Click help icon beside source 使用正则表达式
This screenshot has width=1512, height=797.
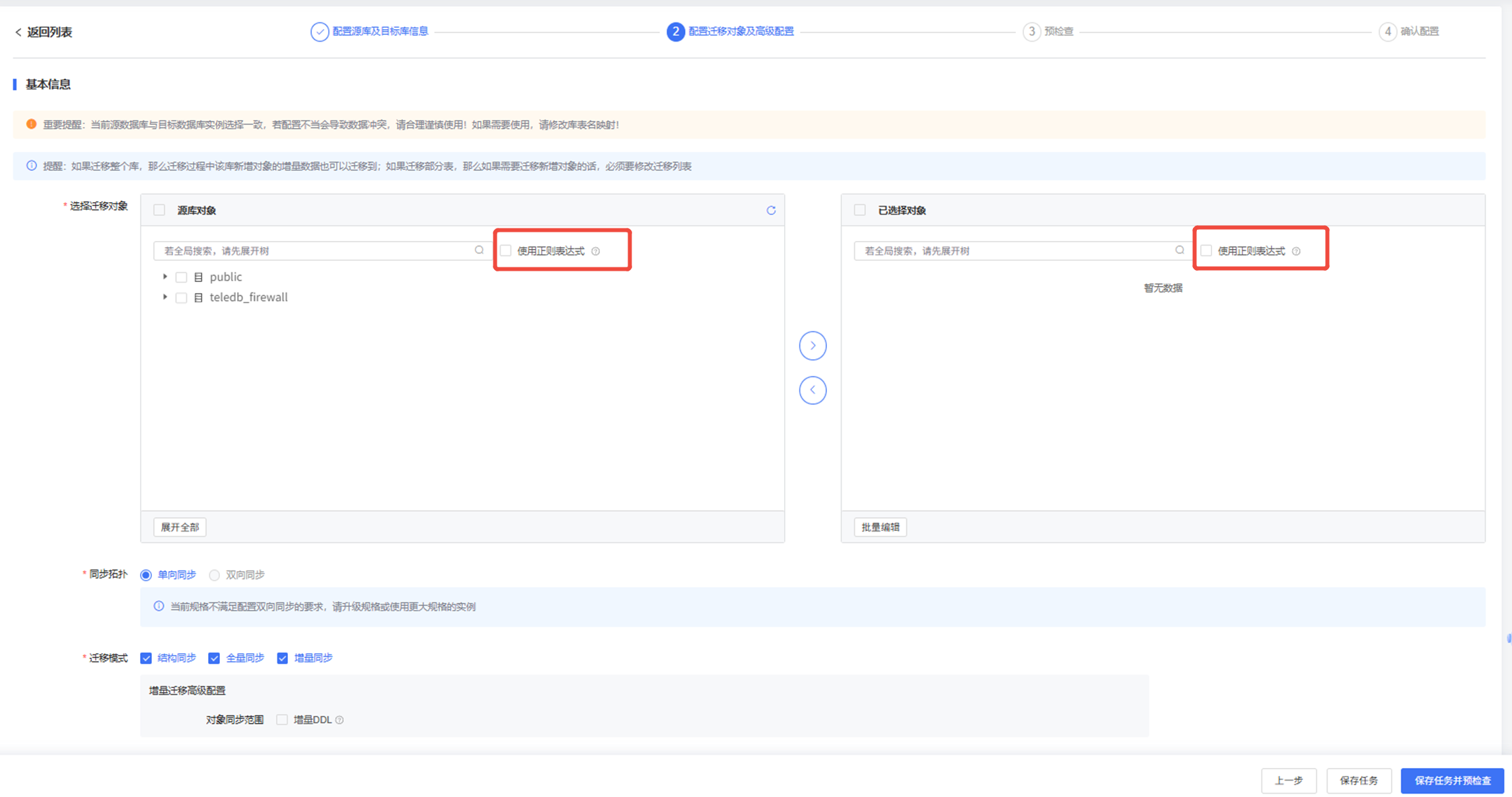(x=596, y=251)
